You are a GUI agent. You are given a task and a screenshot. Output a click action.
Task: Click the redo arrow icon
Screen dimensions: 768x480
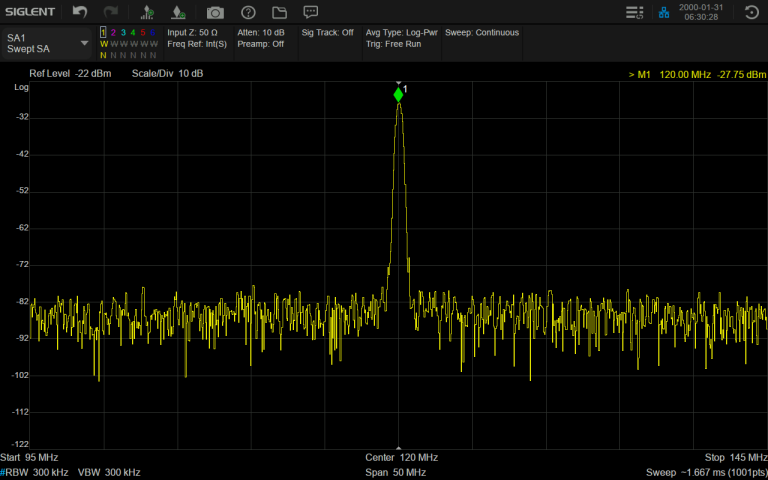(x=111, y=12)
